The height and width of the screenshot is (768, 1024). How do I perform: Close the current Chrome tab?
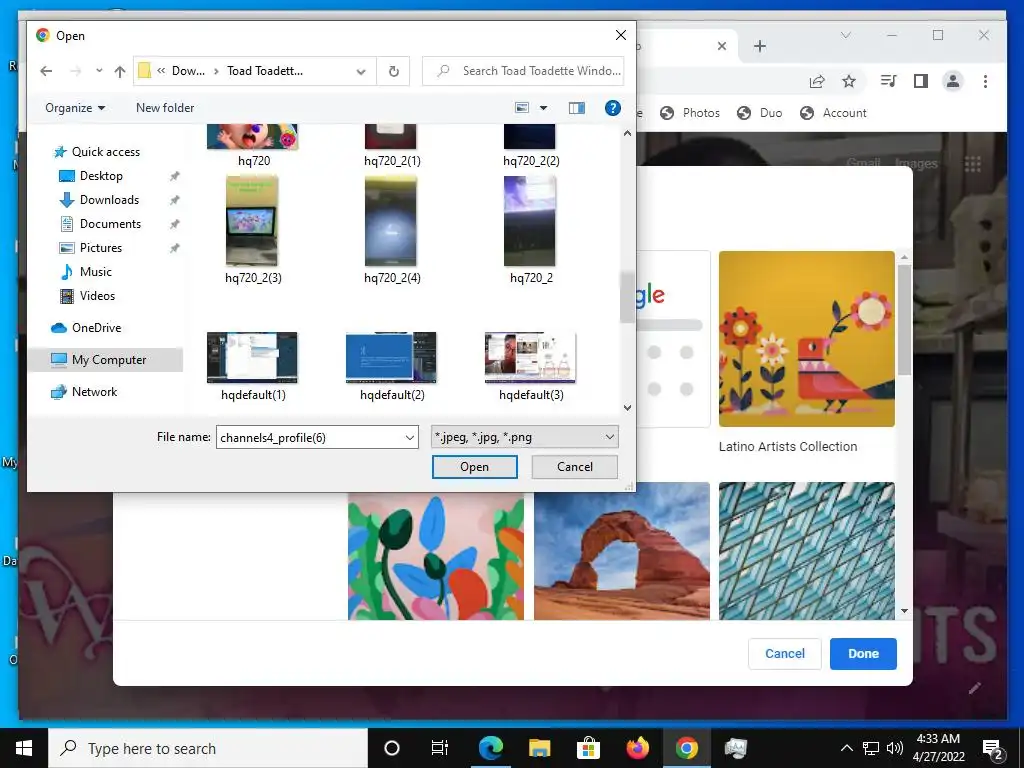[722, 46]
